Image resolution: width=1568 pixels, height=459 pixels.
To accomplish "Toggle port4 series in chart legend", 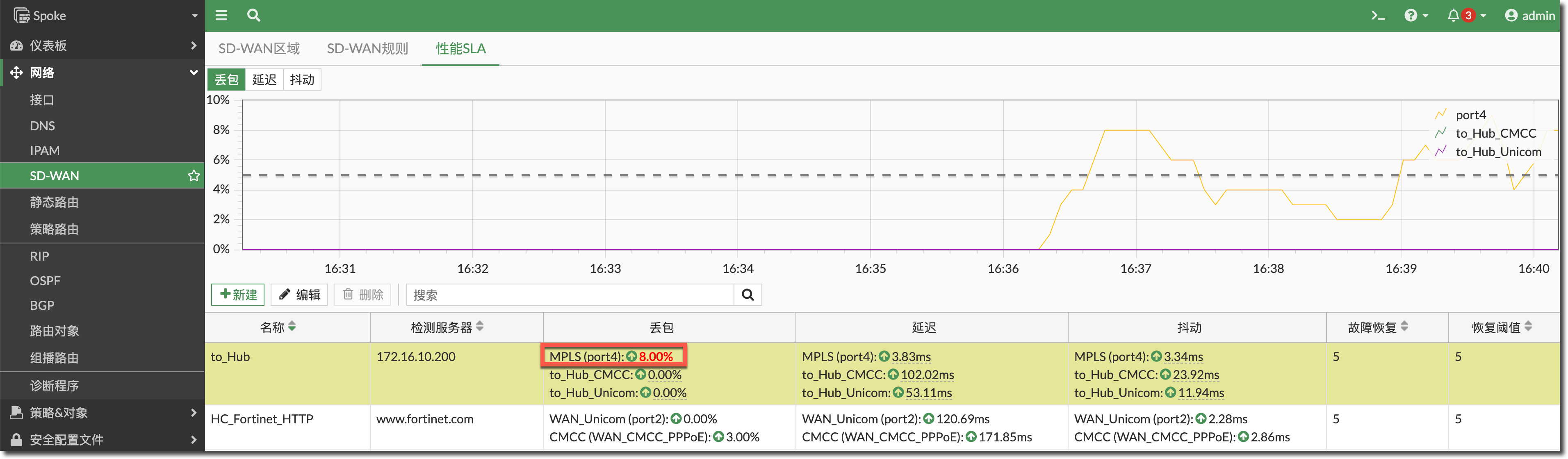I will (x=1470, y=115).
